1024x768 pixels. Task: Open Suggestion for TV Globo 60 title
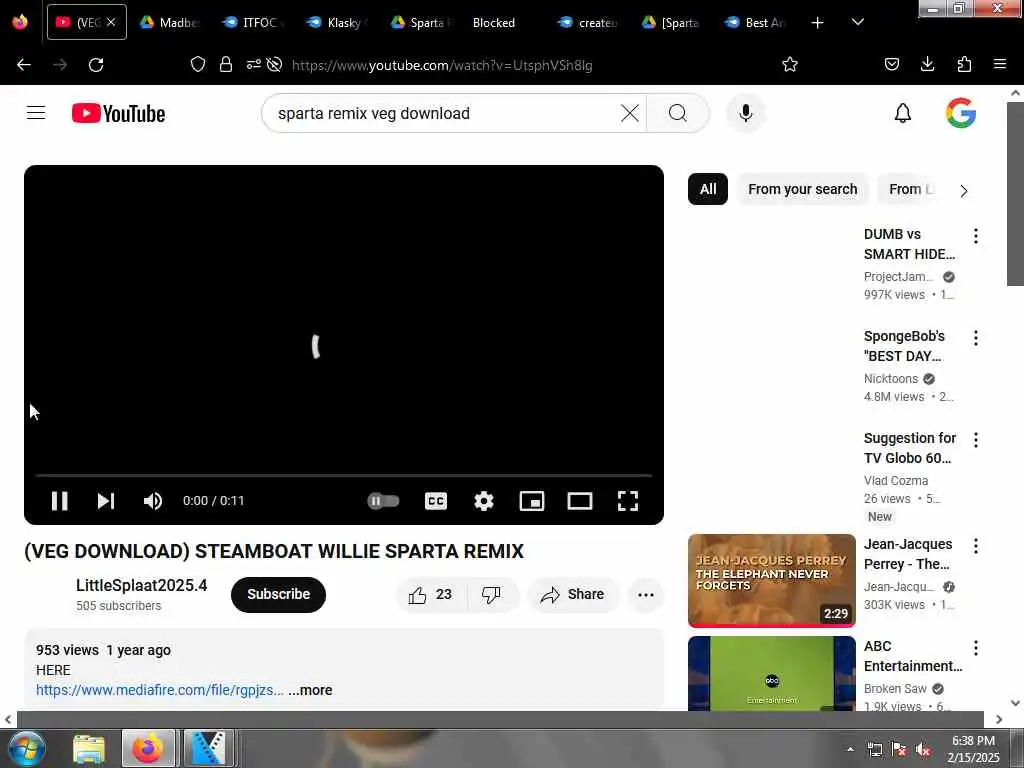tap(910, 448)
